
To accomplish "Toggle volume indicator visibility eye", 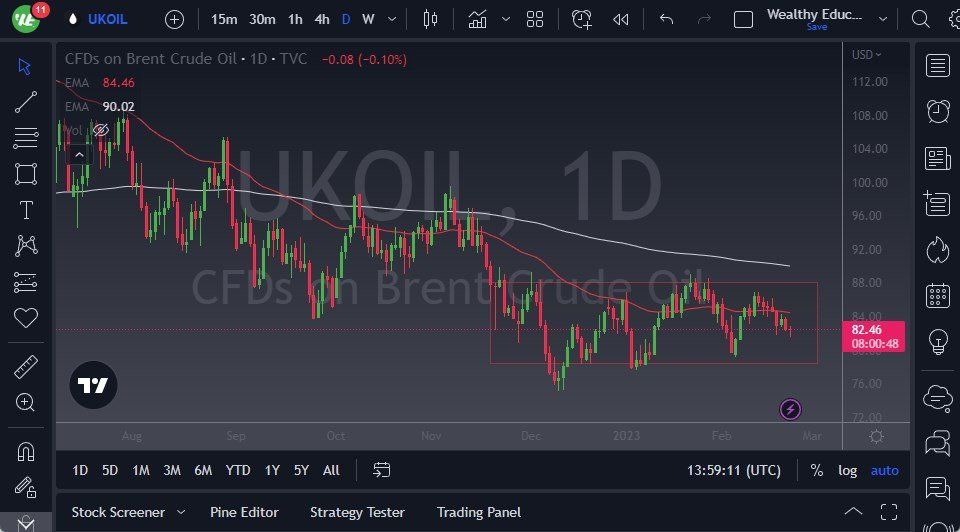I will [x=100, y=130].
